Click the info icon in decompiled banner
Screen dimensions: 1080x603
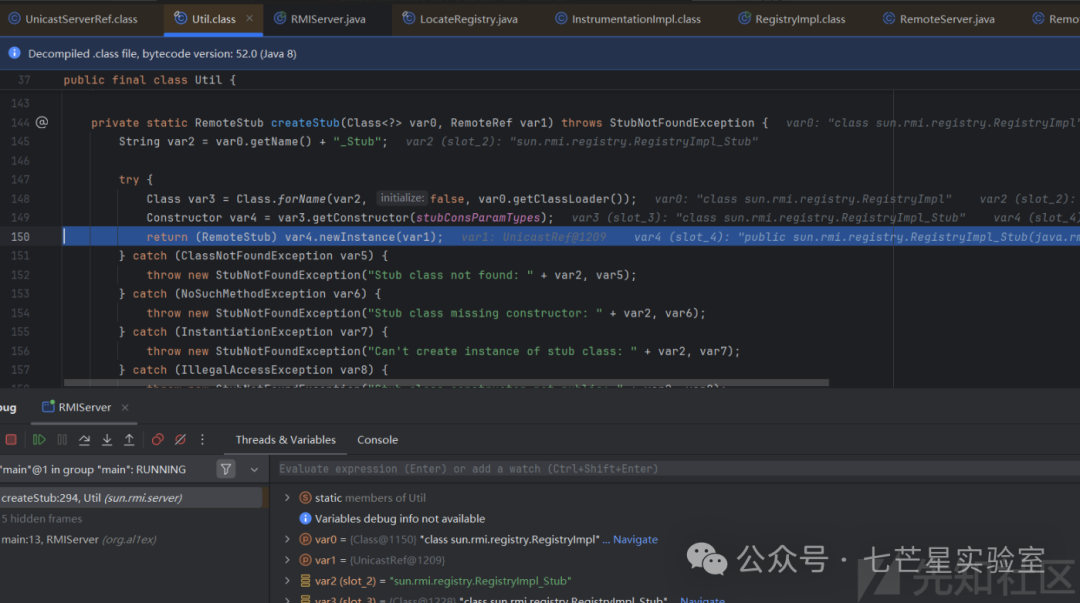point(14,53)
